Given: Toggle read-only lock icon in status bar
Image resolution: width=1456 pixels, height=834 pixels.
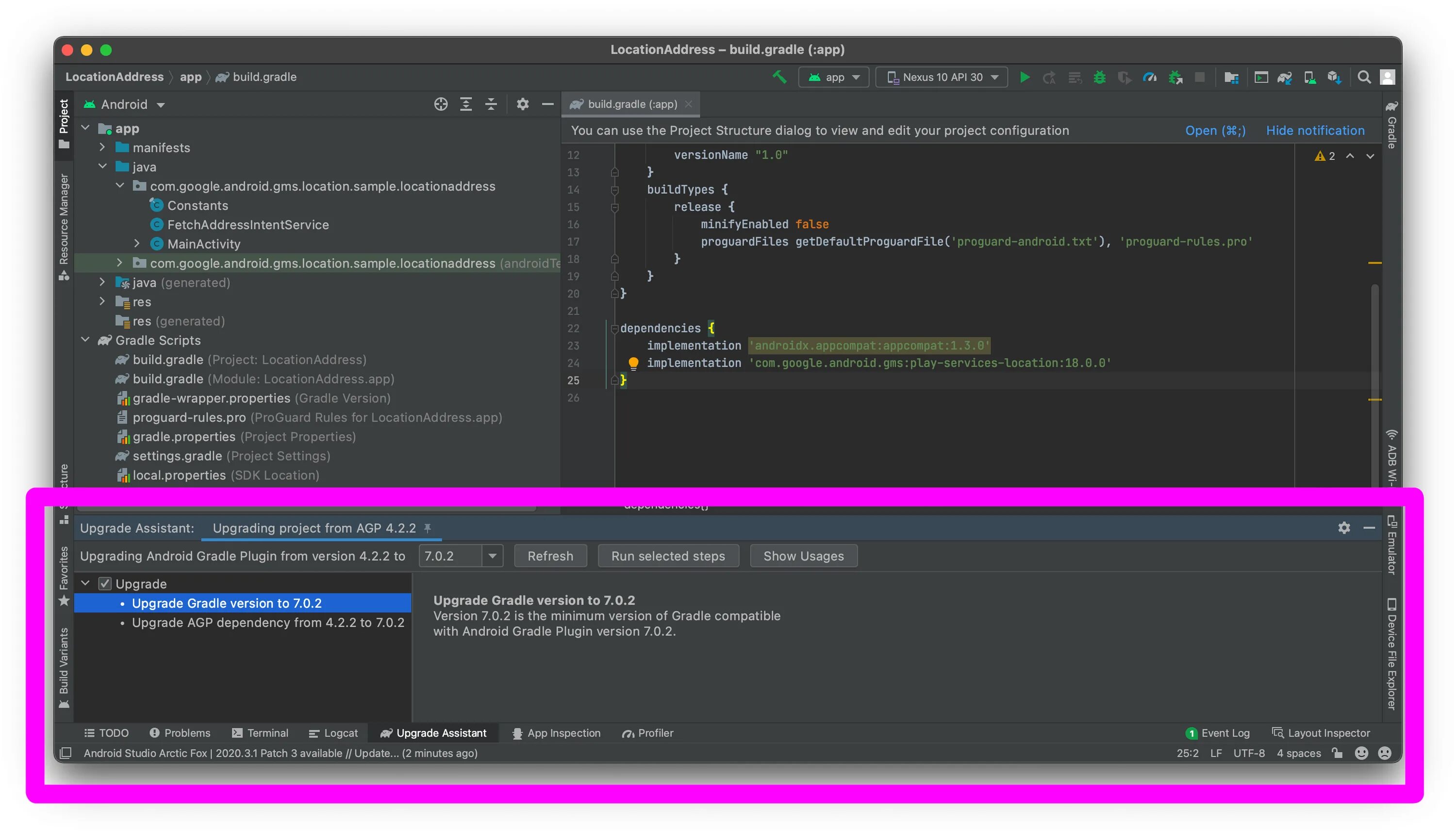Looking at the screenshot, I should (x=1337, y=752).
